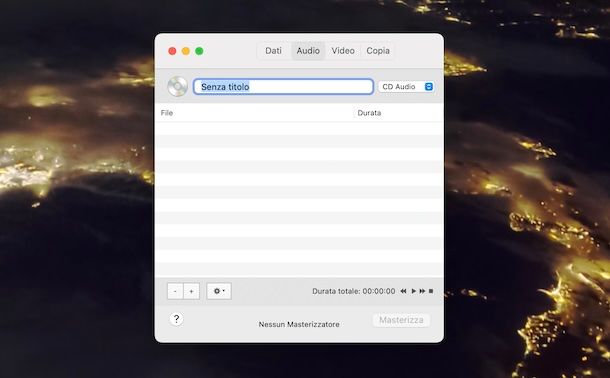Click the Durata totale: 00:00:00 label
Screen dimensions: 610x378
click(354, 291)
